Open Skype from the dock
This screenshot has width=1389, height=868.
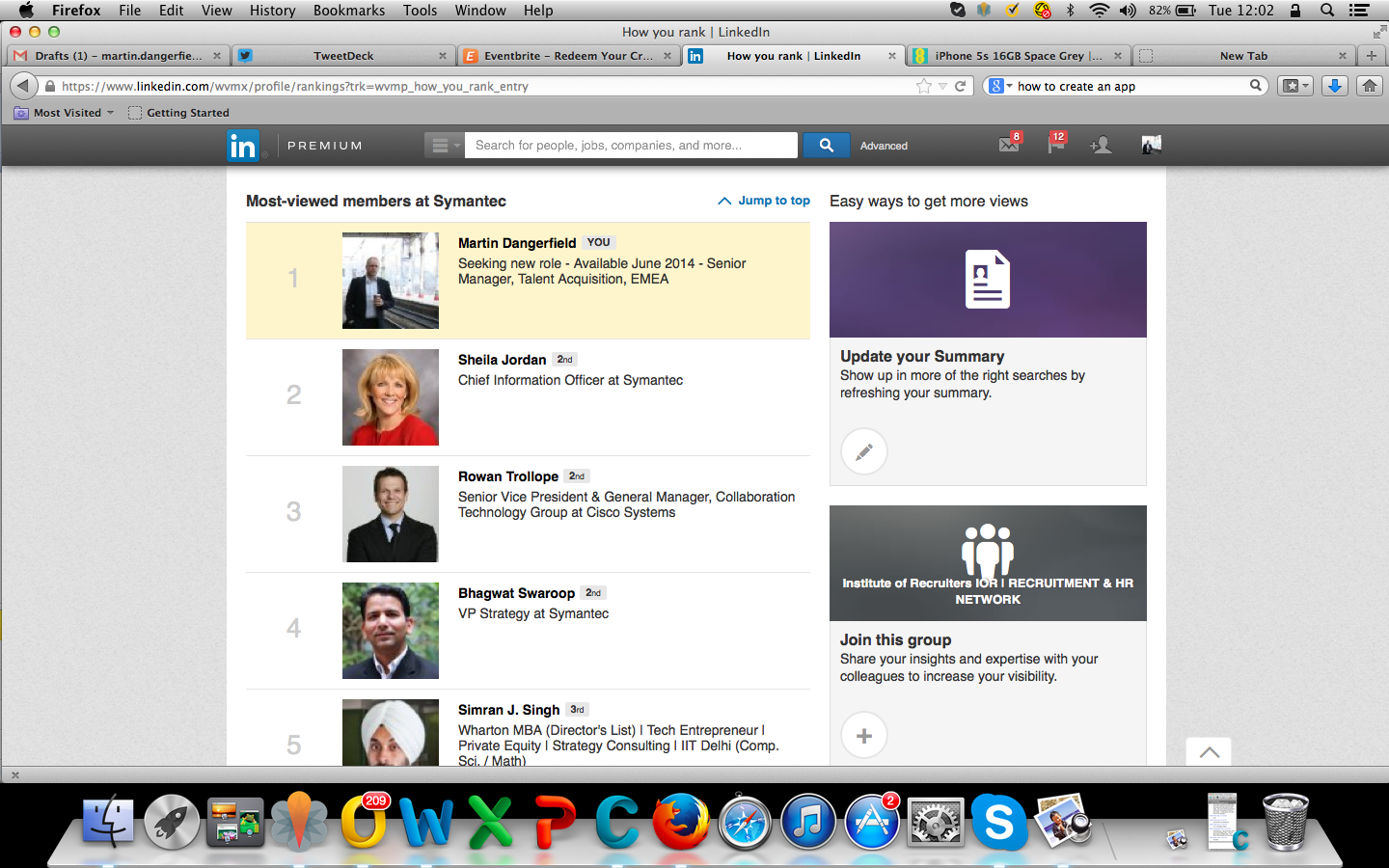999,822
